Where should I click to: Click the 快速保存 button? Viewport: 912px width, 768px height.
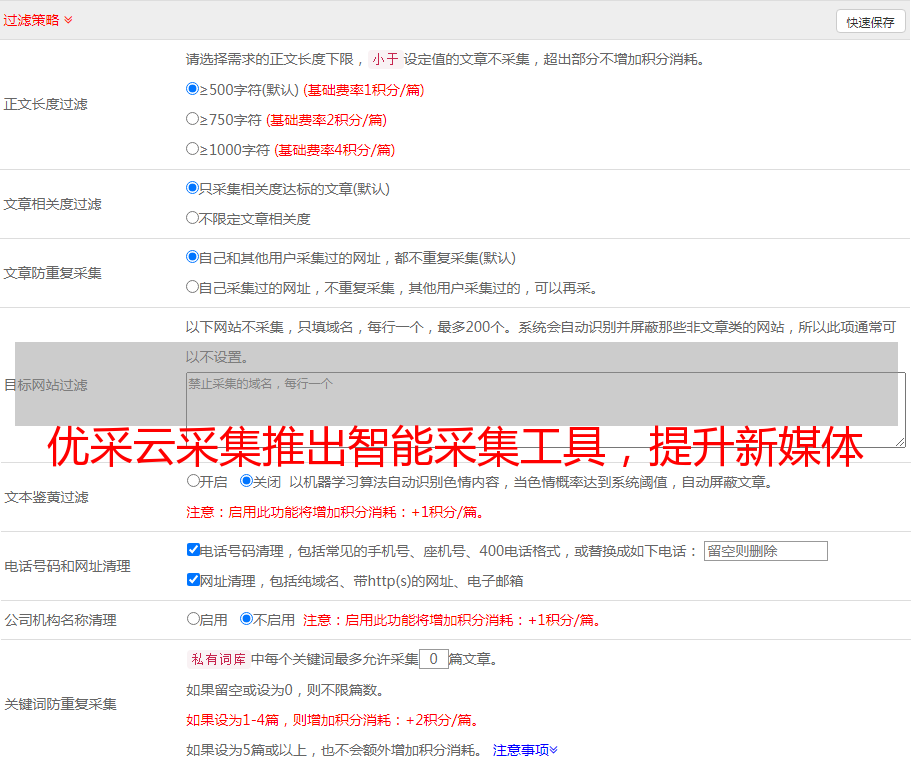coord(870,22)
